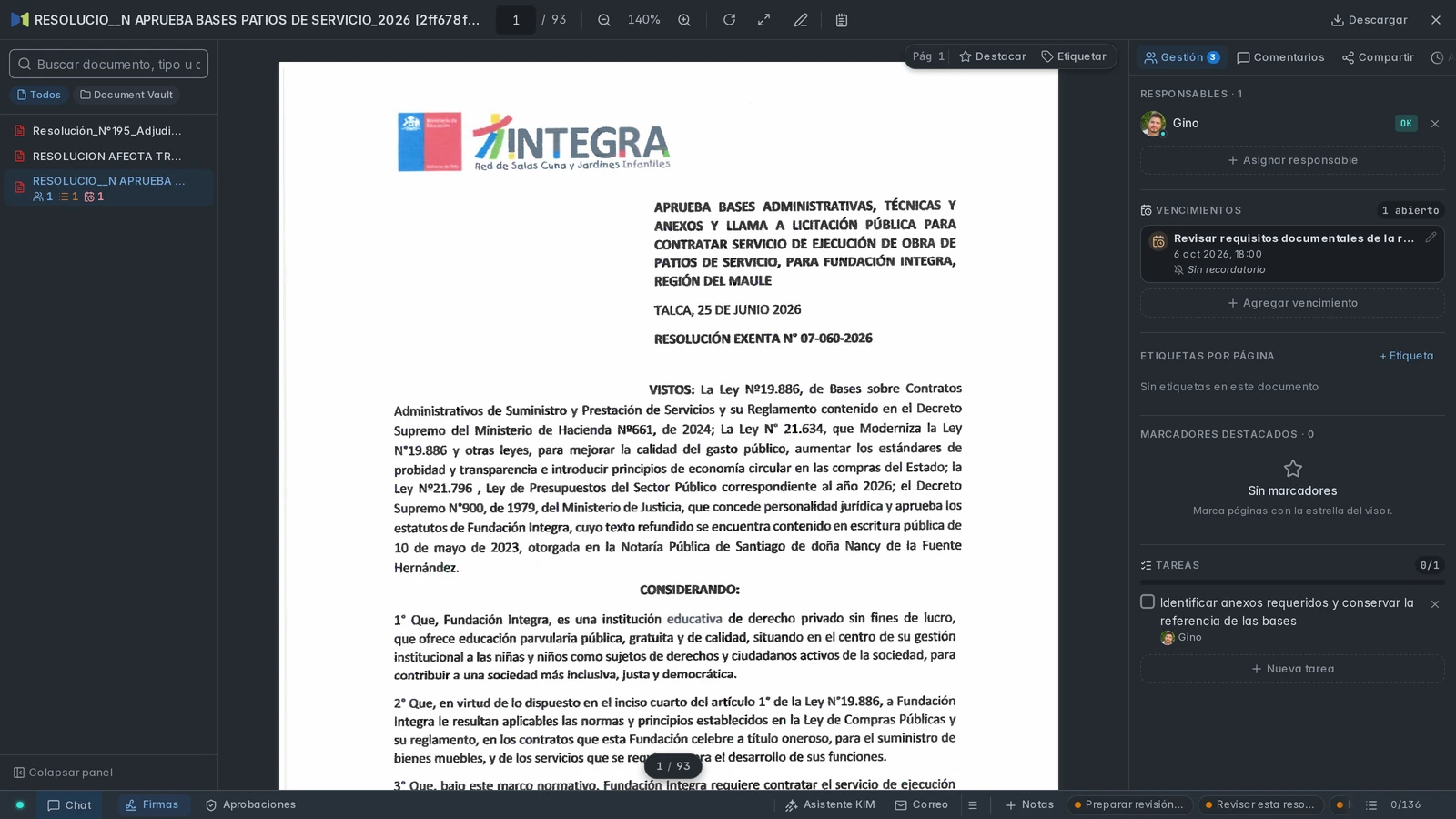Add a page tag via + Etiqueta
This screenshot has height=819, width=1456.
click(1406, 356)
